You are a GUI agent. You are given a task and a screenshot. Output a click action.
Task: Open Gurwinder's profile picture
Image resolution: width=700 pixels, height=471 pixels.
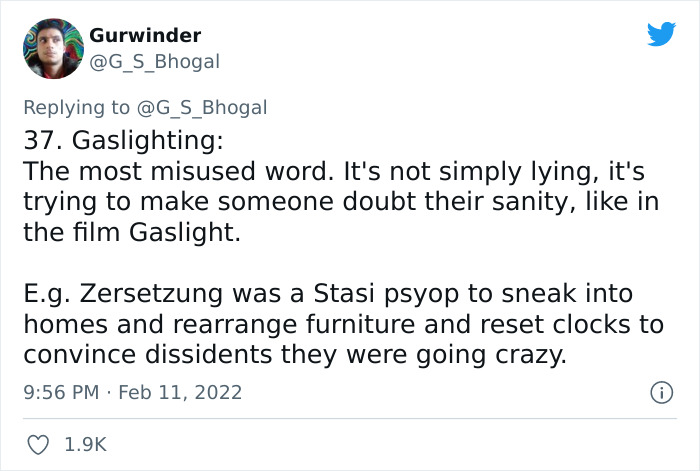coord(50,47)
